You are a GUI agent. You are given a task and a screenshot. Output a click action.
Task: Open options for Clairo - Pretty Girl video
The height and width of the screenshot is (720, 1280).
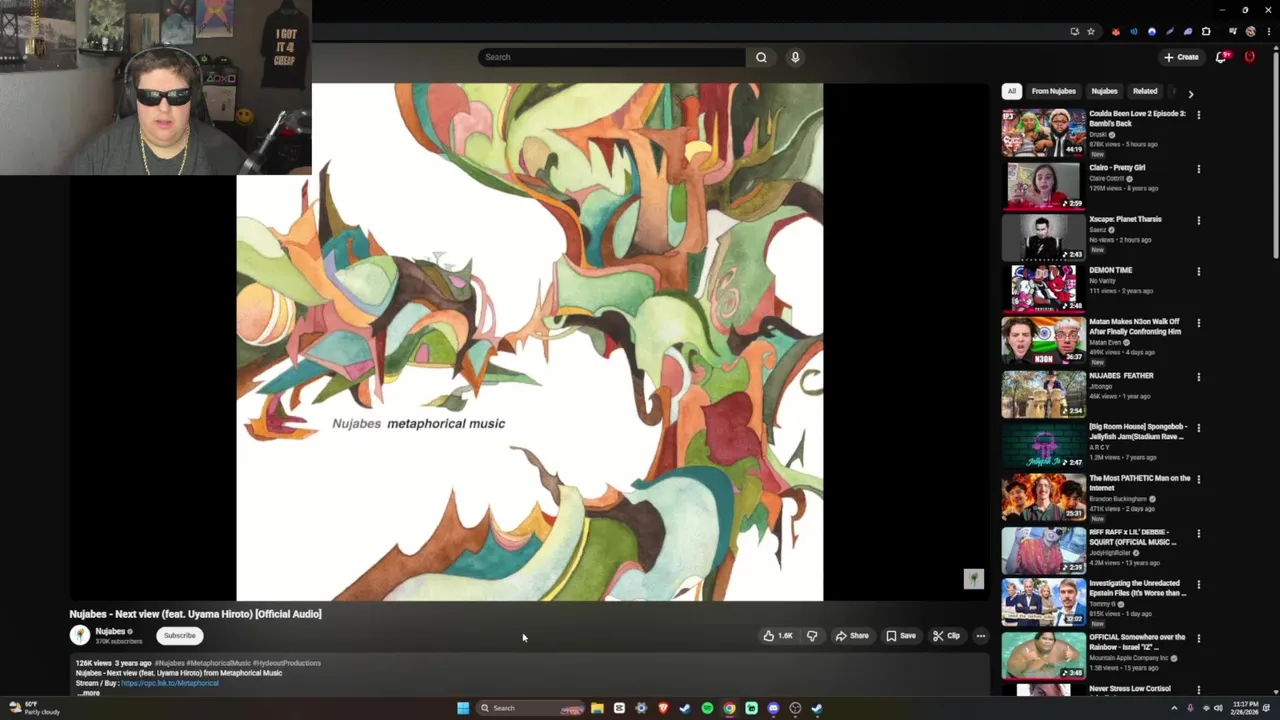pyautogui.click(x=1198, y=169)
